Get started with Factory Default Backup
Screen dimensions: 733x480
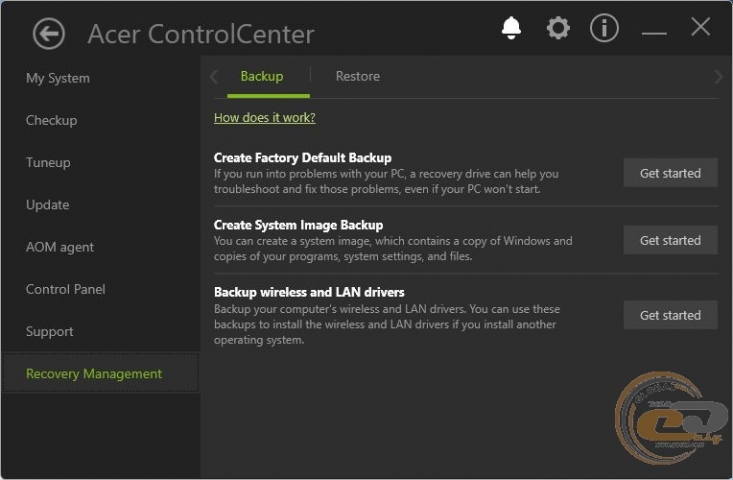click(670, 173)
